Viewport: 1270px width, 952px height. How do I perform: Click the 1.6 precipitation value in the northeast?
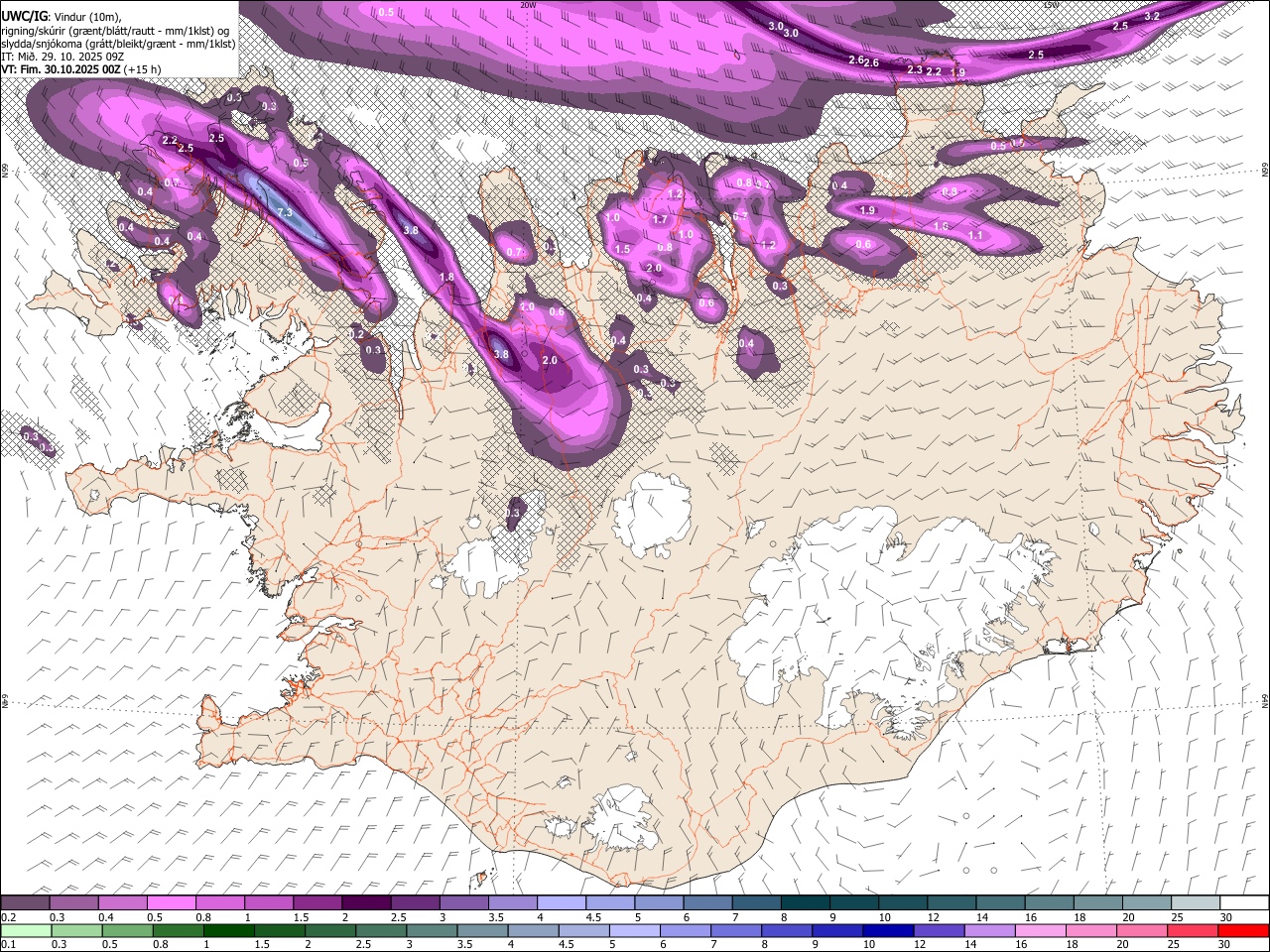[941, 226]
